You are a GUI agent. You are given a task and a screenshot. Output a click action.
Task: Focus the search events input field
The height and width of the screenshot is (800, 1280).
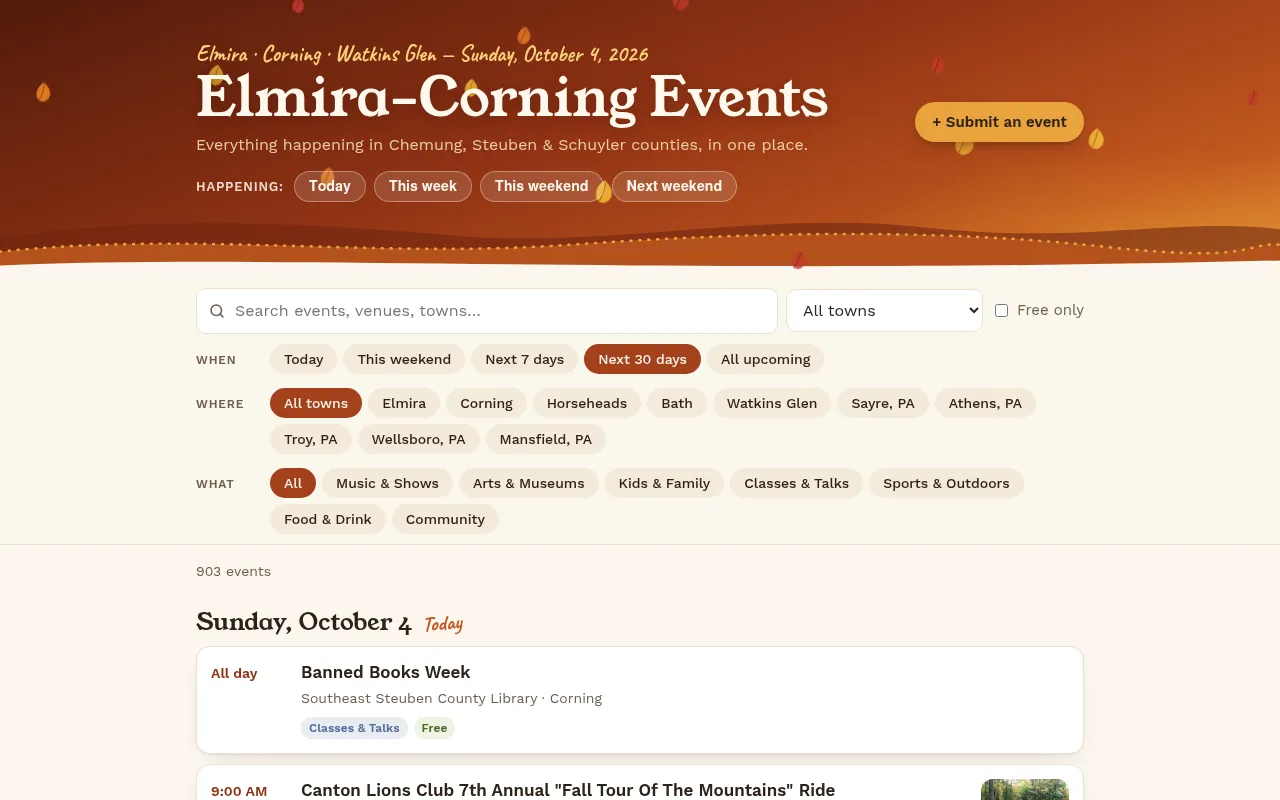point(487,311)
